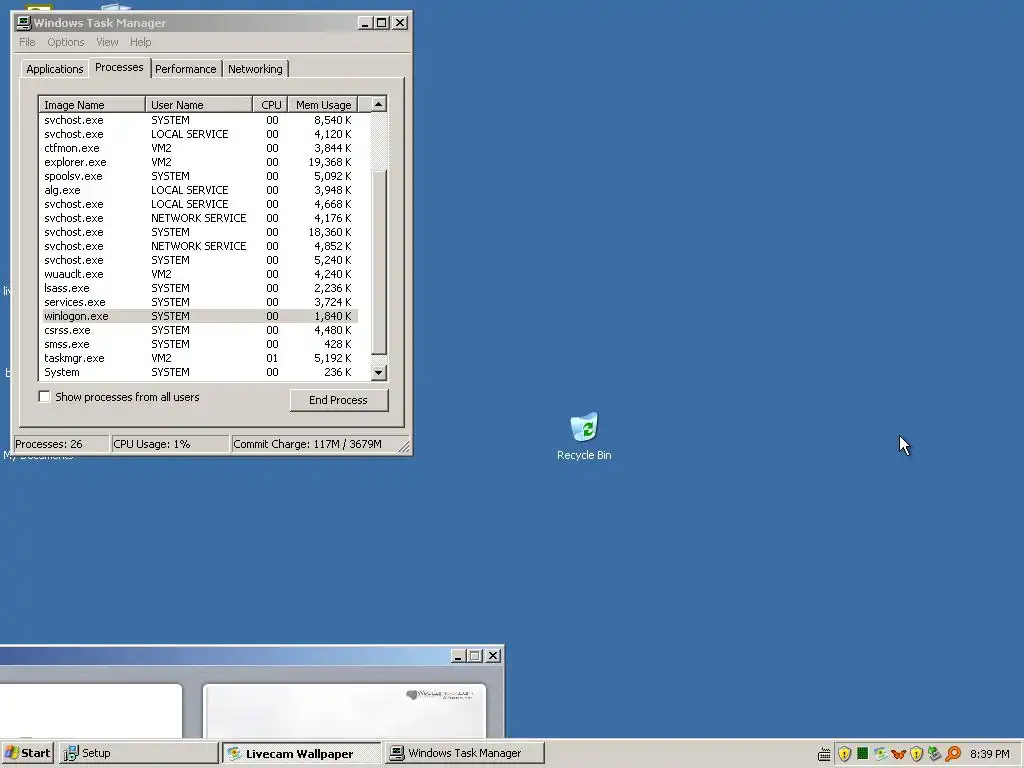
Task: Click the Livecam Wallpaper tray icon beside butterfly
Action: (880, 754)
